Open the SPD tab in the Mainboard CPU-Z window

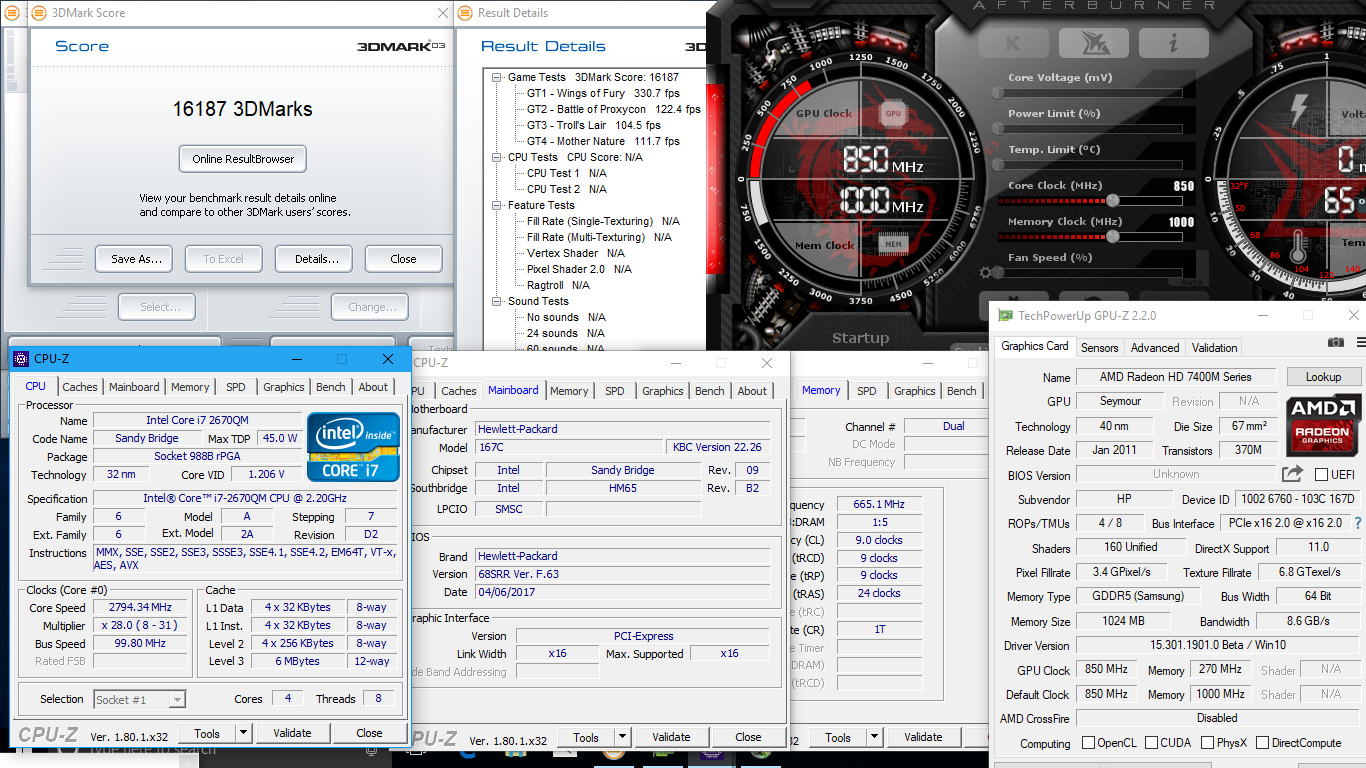(x=615, y=391)
